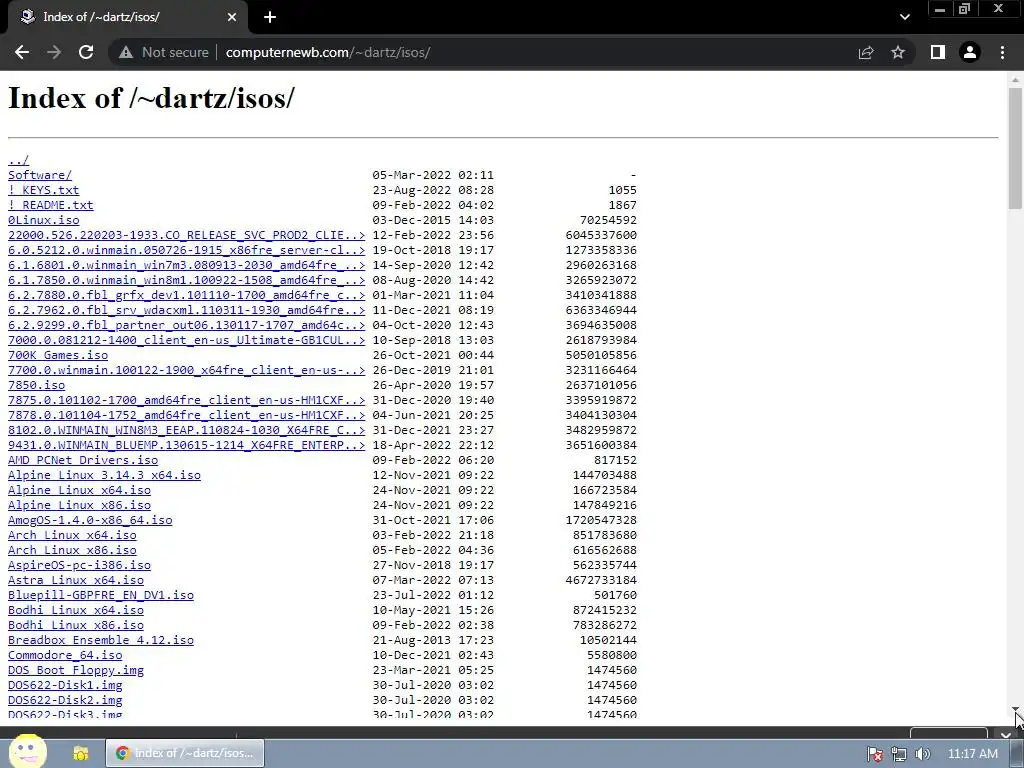1024x768 pixels.
Task: Download Alpine_Linux_x86.iso
Action: 79,505
